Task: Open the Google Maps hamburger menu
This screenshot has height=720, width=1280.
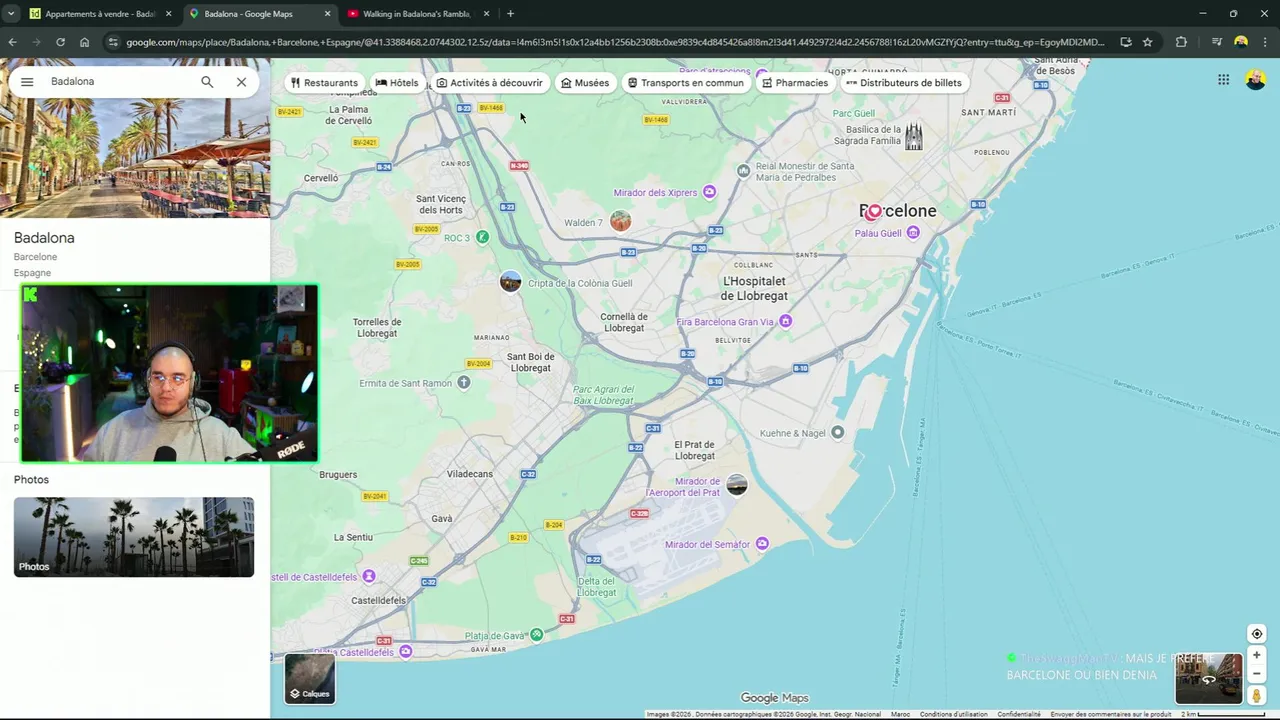Action: 27,82
